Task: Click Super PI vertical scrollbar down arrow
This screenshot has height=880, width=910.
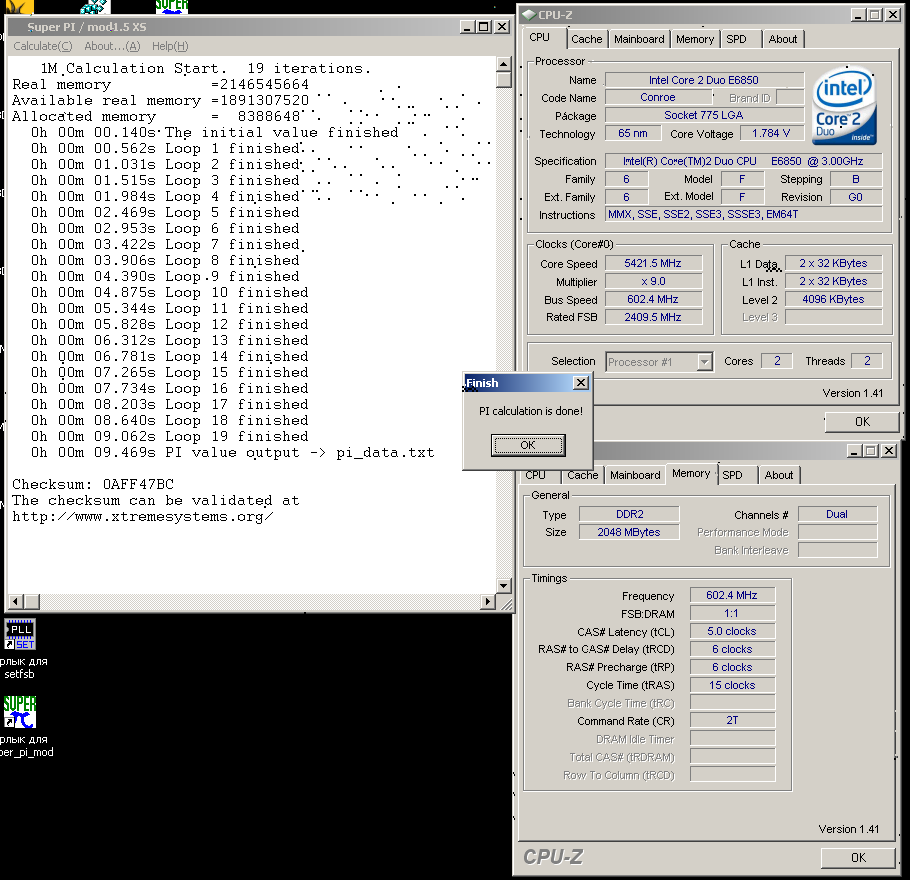Action: [503, 586]
